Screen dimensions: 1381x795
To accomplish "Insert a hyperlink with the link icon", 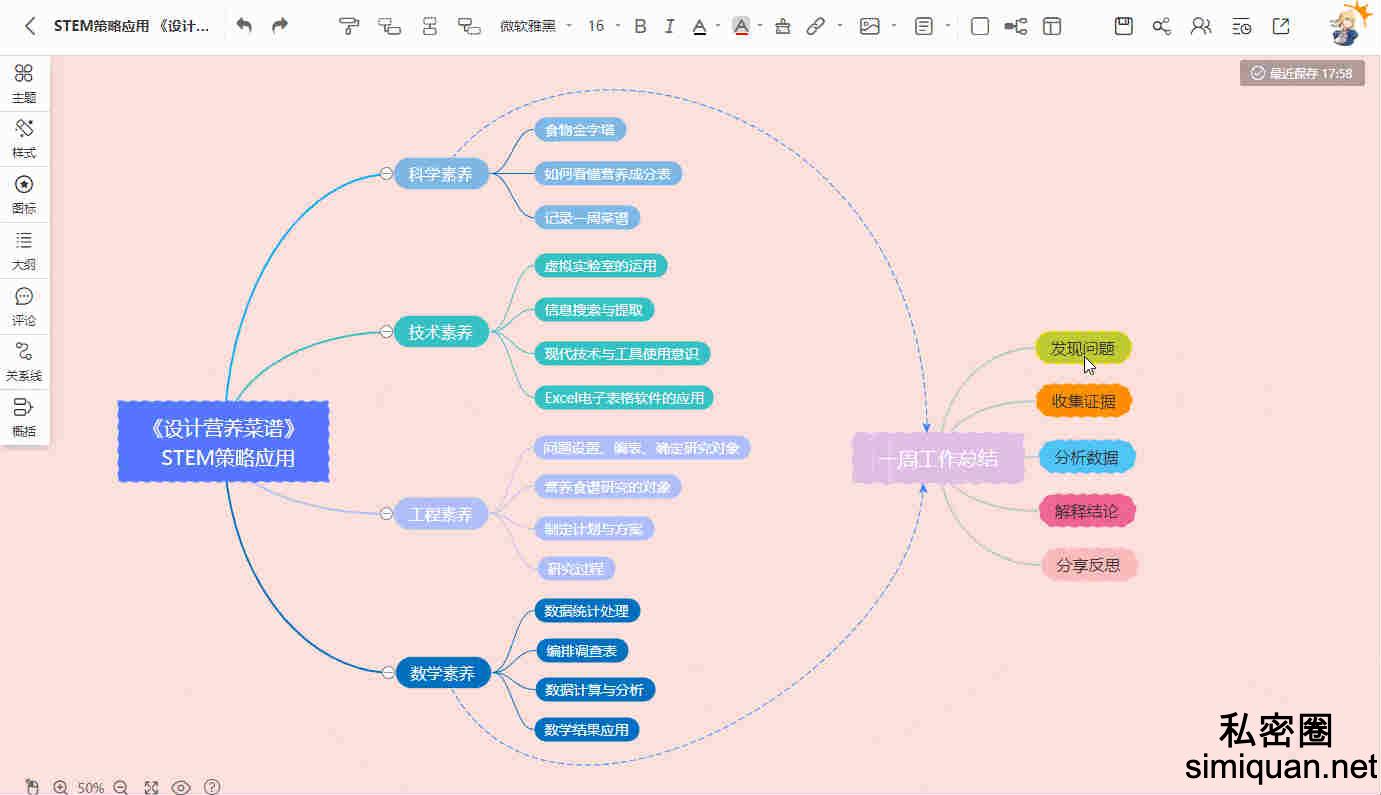I will (816, 26).
